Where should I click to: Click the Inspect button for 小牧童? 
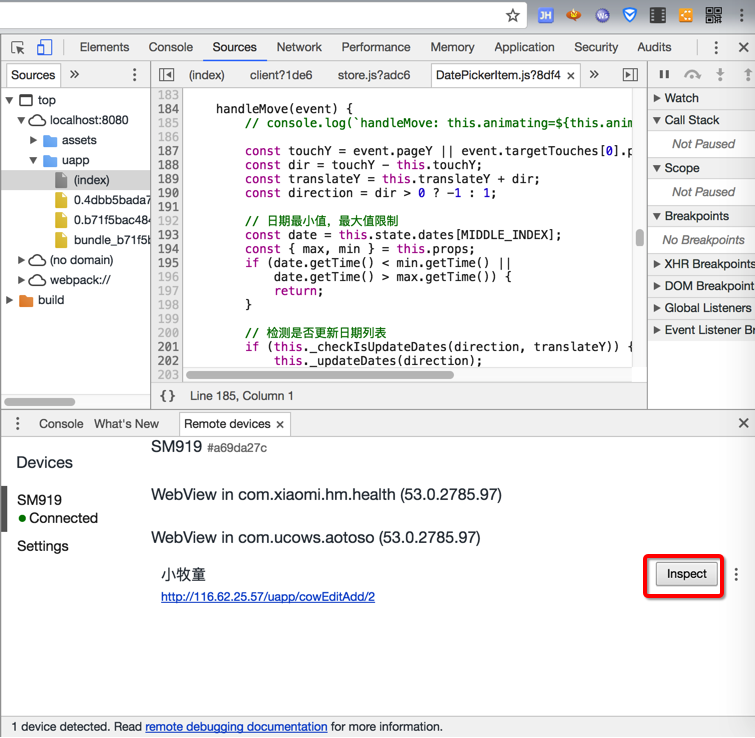687,574
